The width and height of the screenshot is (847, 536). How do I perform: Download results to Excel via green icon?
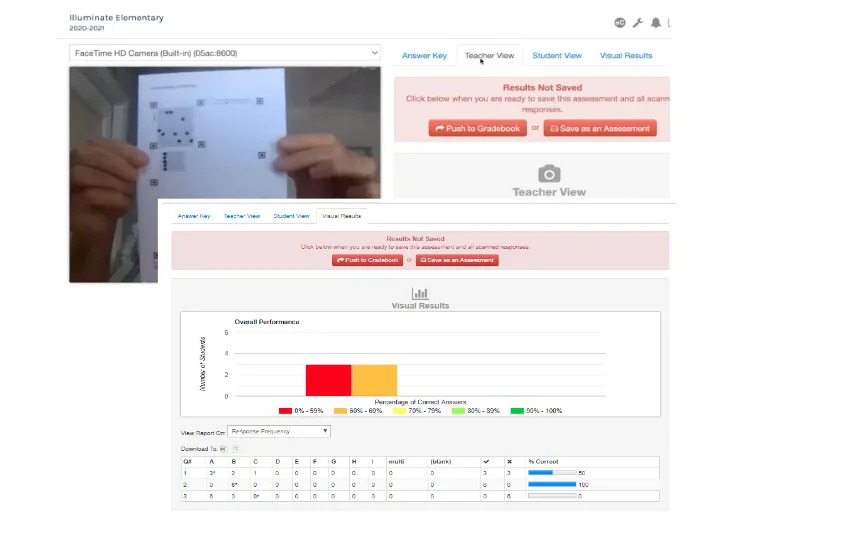tap(223, 449)
